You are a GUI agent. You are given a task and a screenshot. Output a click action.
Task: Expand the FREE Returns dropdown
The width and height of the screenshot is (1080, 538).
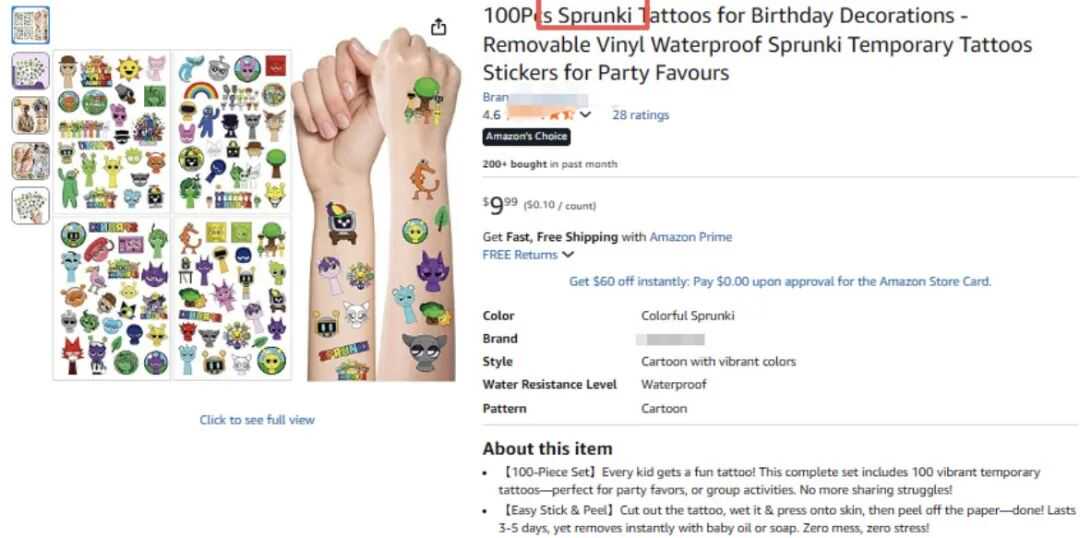pyautogui.click(x=568, y=255)
